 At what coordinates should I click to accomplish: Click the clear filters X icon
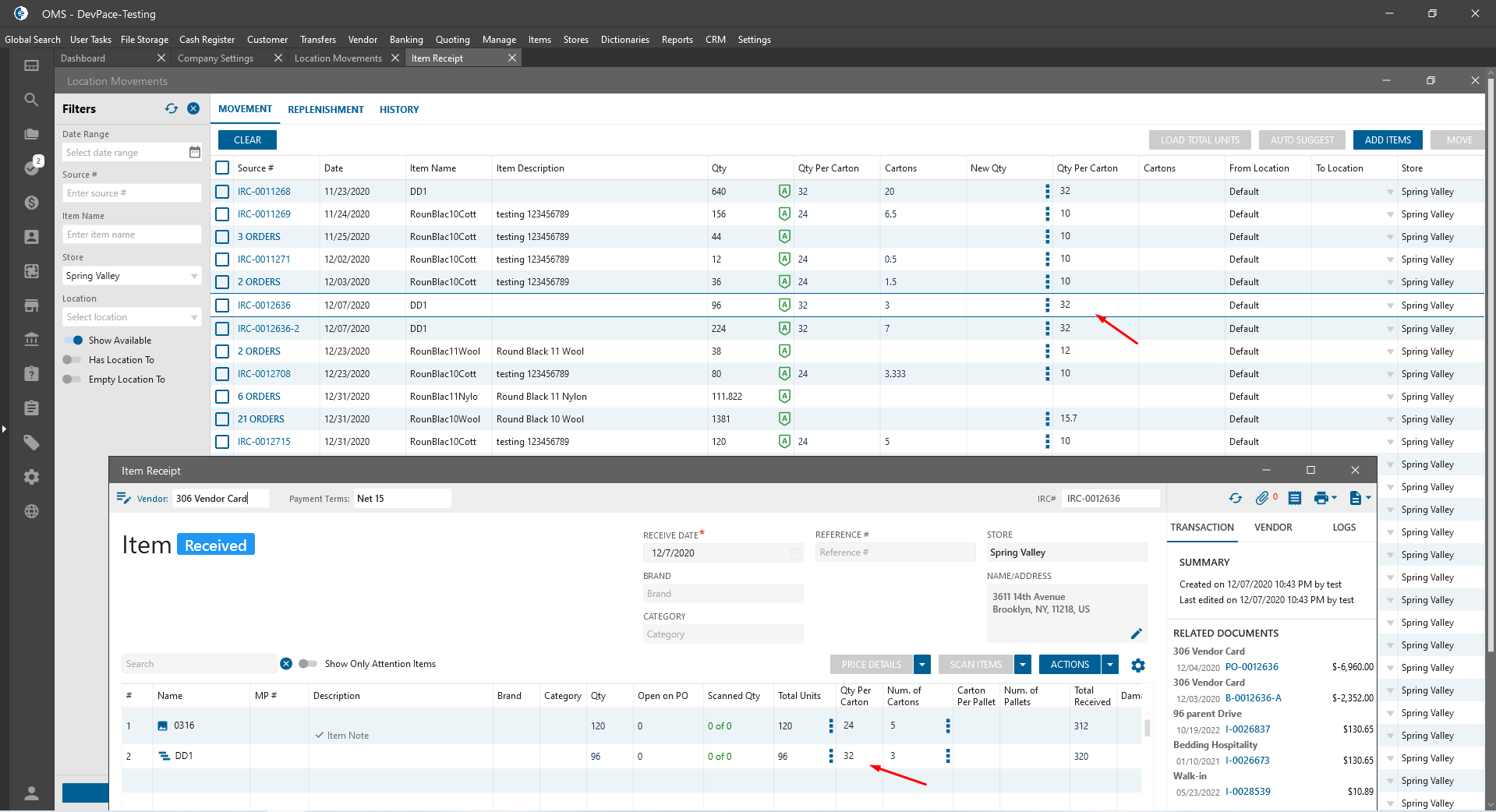193,109
